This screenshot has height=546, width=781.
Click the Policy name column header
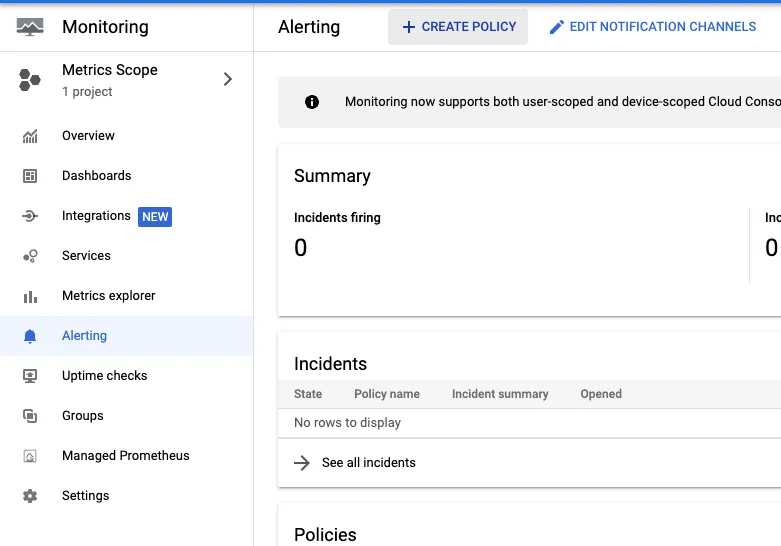pos(386,394)
